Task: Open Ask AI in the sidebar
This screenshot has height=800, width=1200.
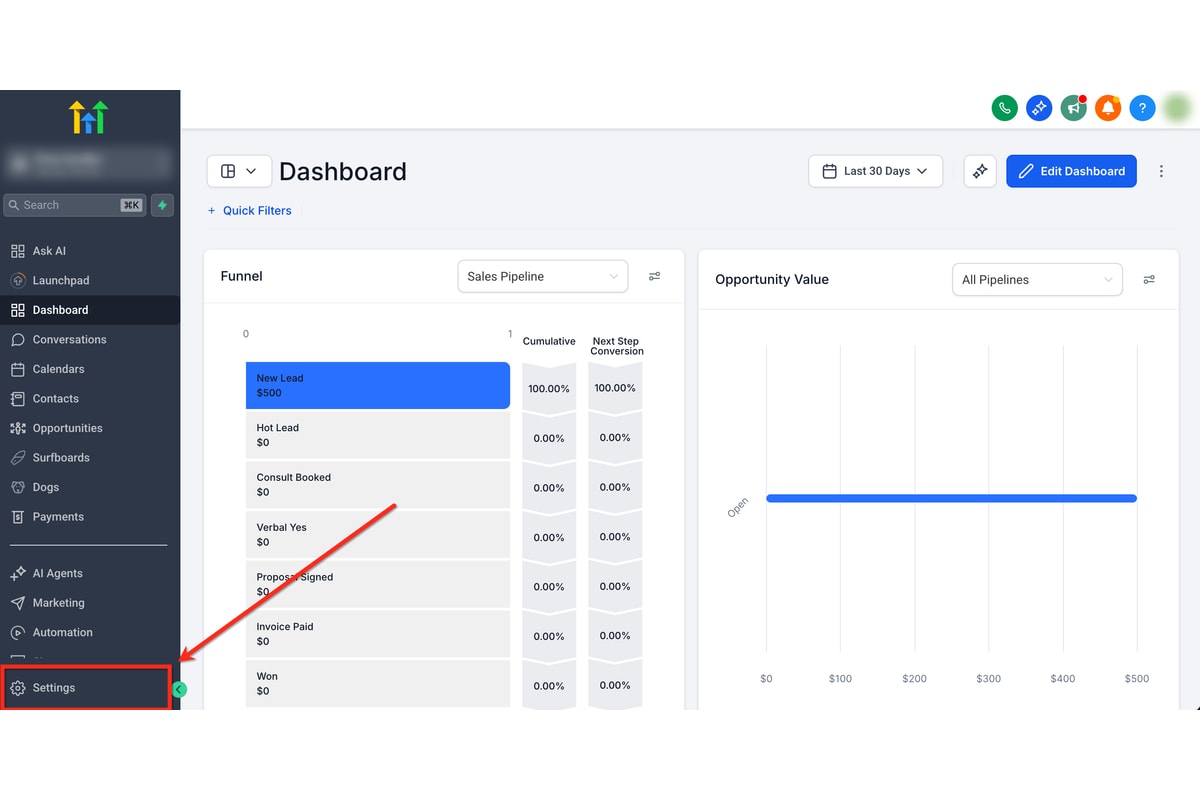Action: pos(90,251)
